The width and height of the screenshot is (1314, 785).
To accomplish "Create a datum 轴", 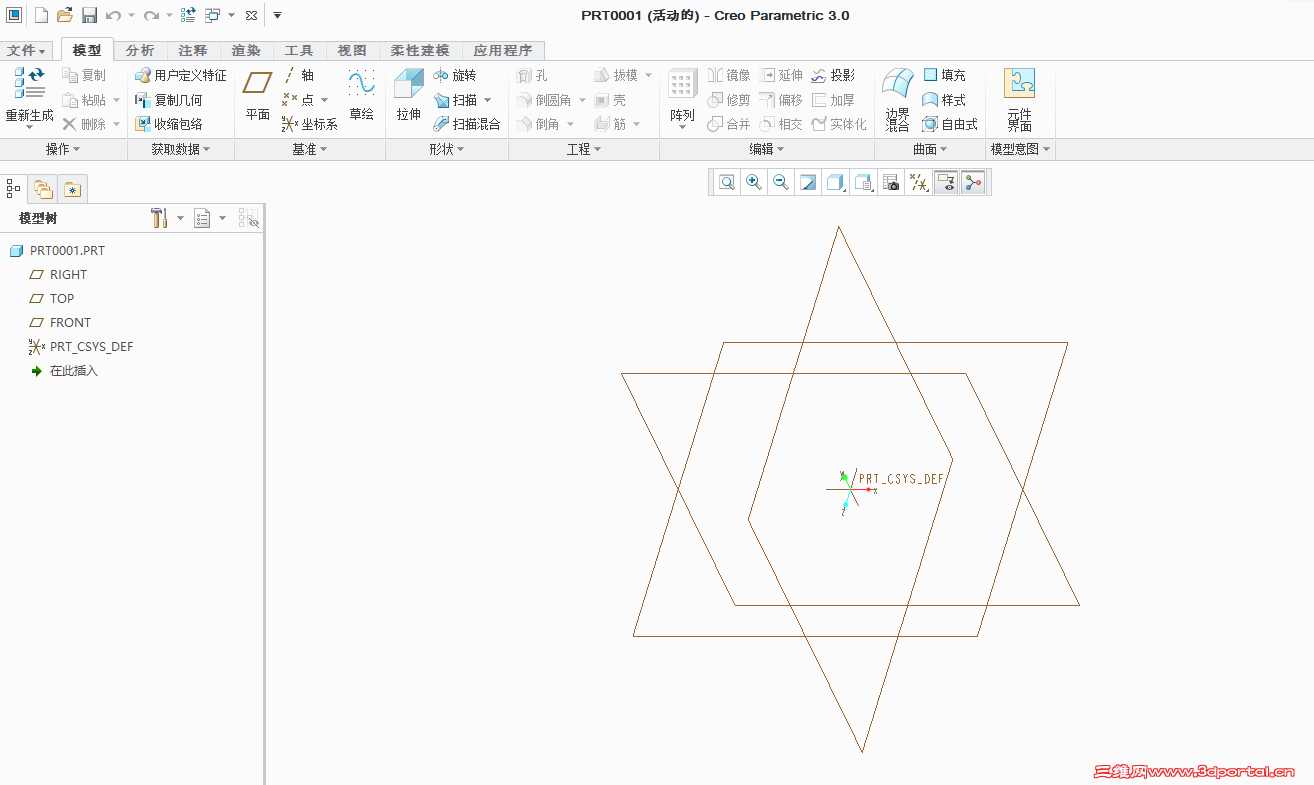I will coord(298,75).
